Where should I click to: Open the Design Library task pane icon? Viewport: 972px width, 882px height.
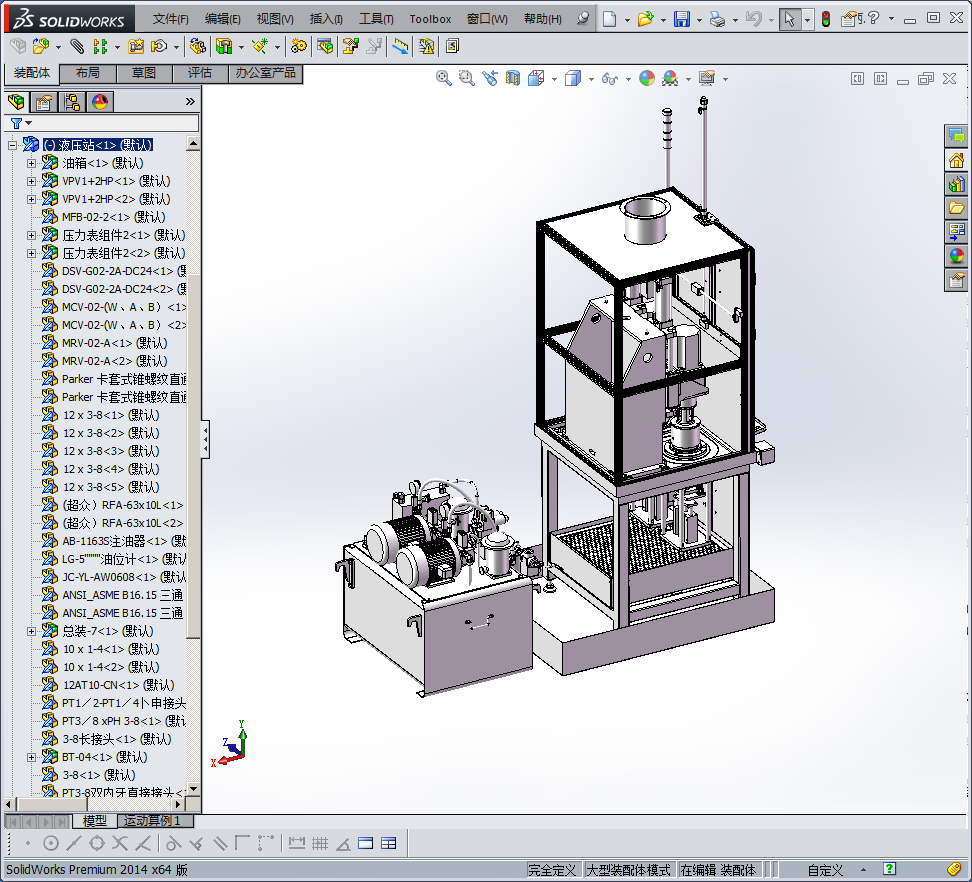[956, 184]
